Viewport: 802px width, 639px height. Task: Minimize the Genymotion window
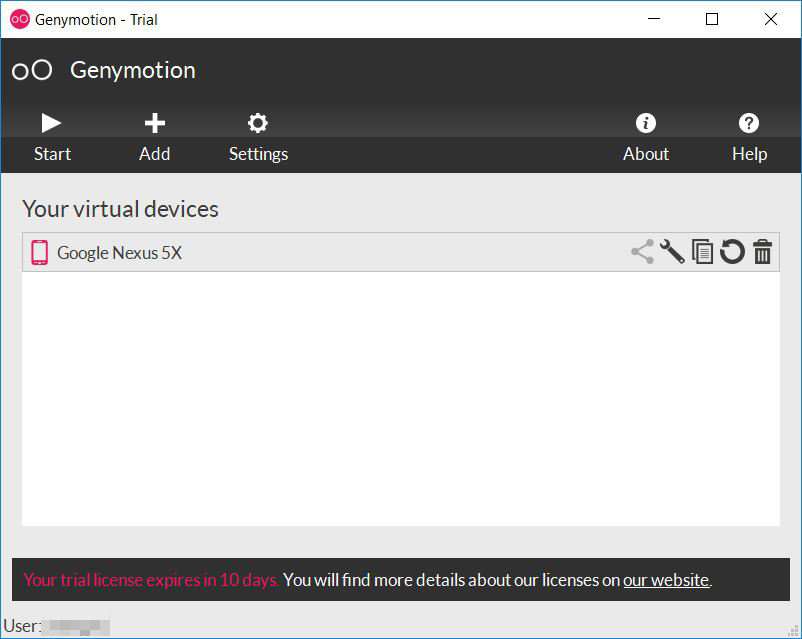click(x=654, y=19)
